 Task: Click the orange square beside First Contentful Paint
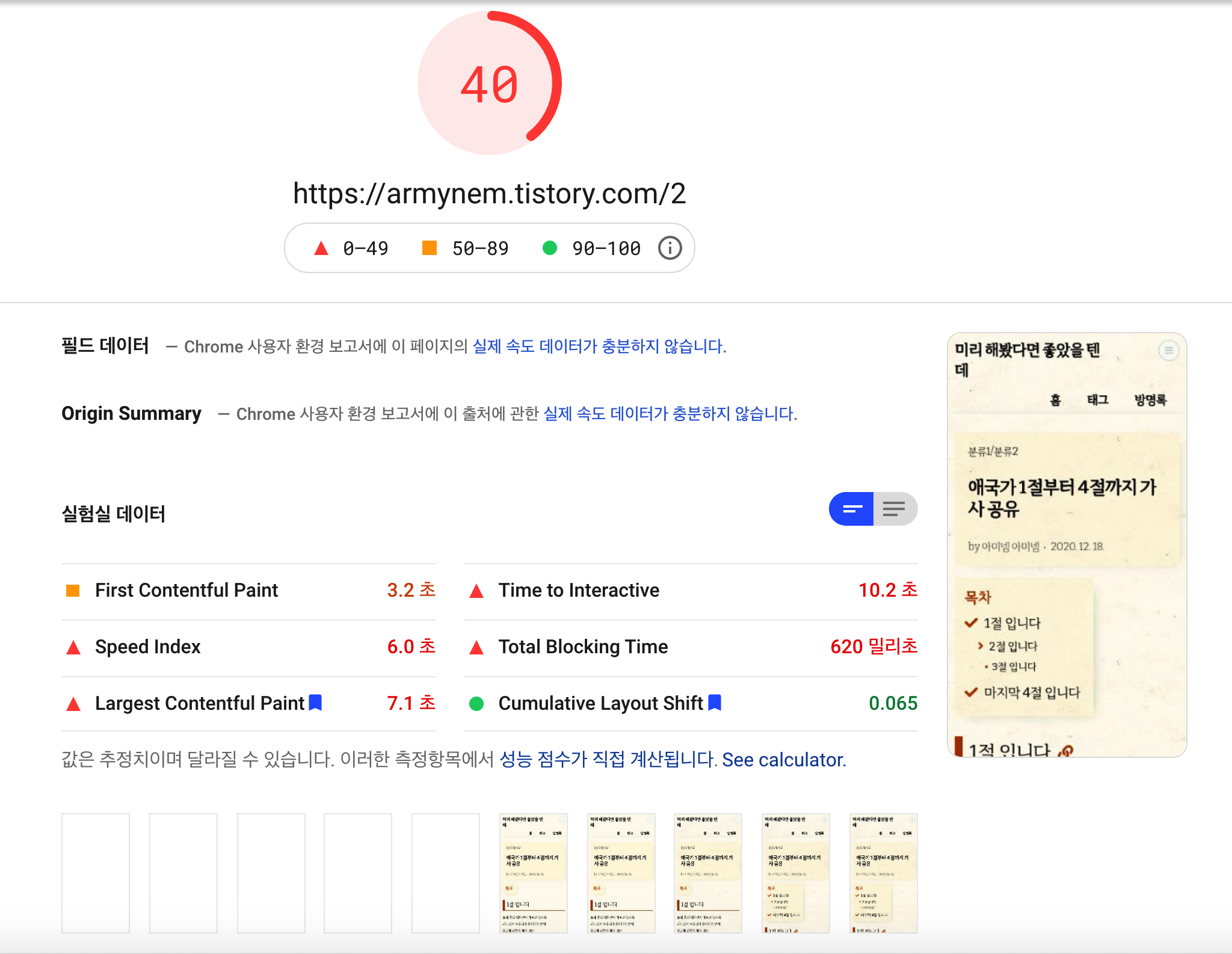click(73, 591)
